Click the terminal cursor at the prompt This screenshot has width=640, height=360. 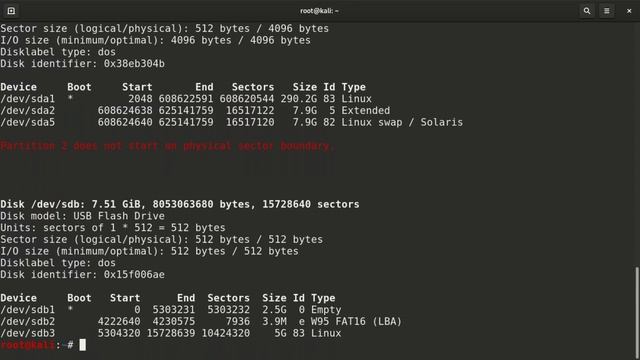pos(82,345)
